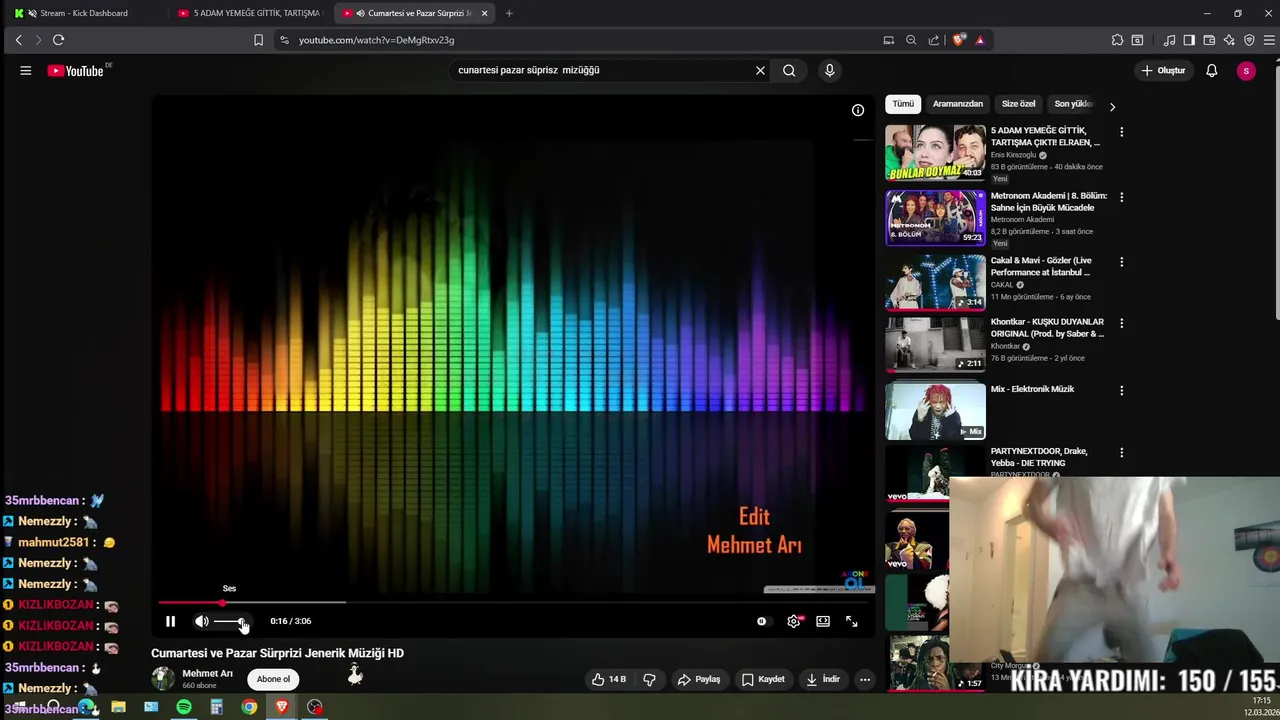
Task: Start voice search with microphone icon
Action: [829, 71]
